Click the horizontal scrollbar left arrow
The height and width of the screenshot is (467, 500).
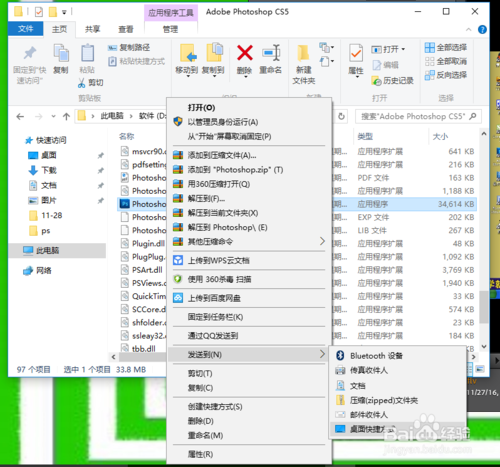click(x=114, y=357)
